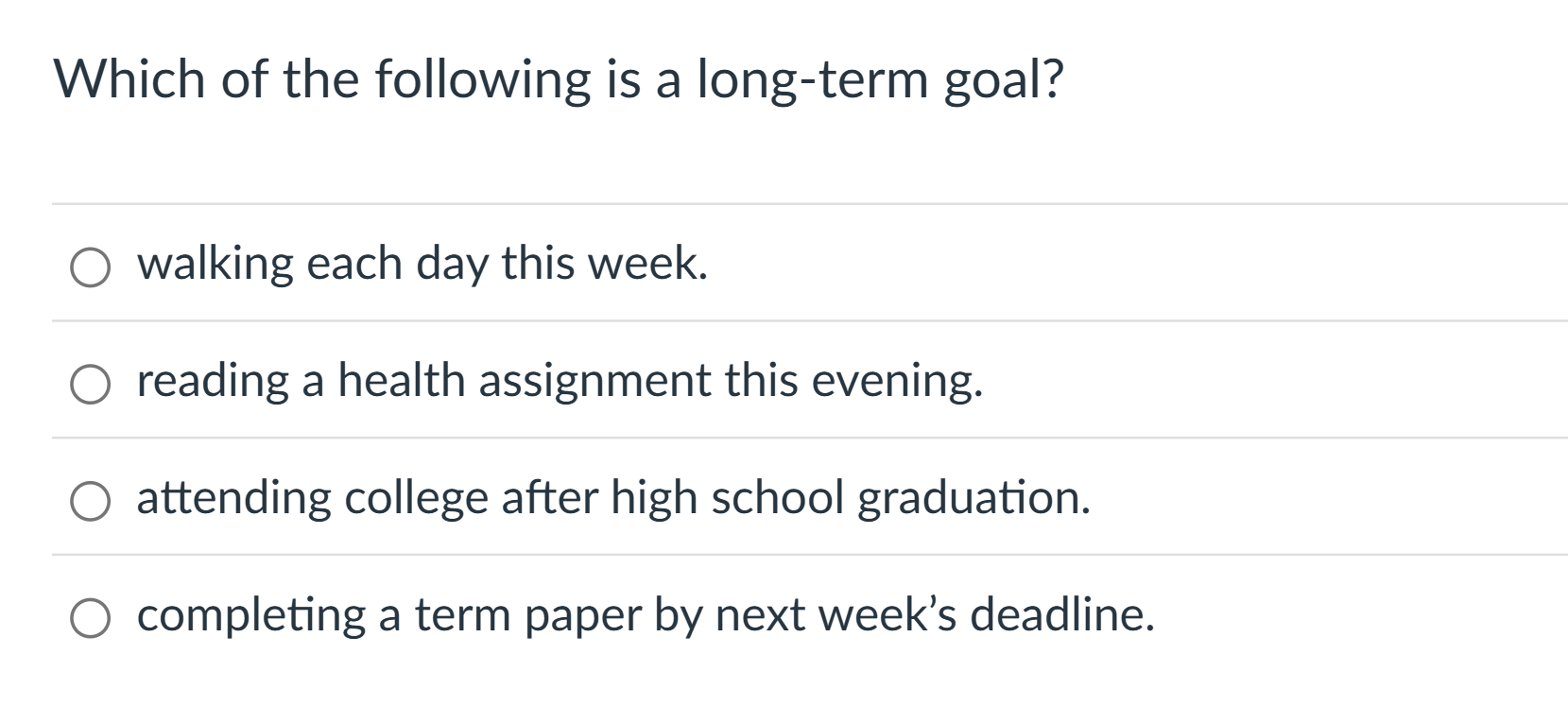
Task: Click the word 'goal?' in the question
Action: pyautogui.click(x=1005, y=81)
